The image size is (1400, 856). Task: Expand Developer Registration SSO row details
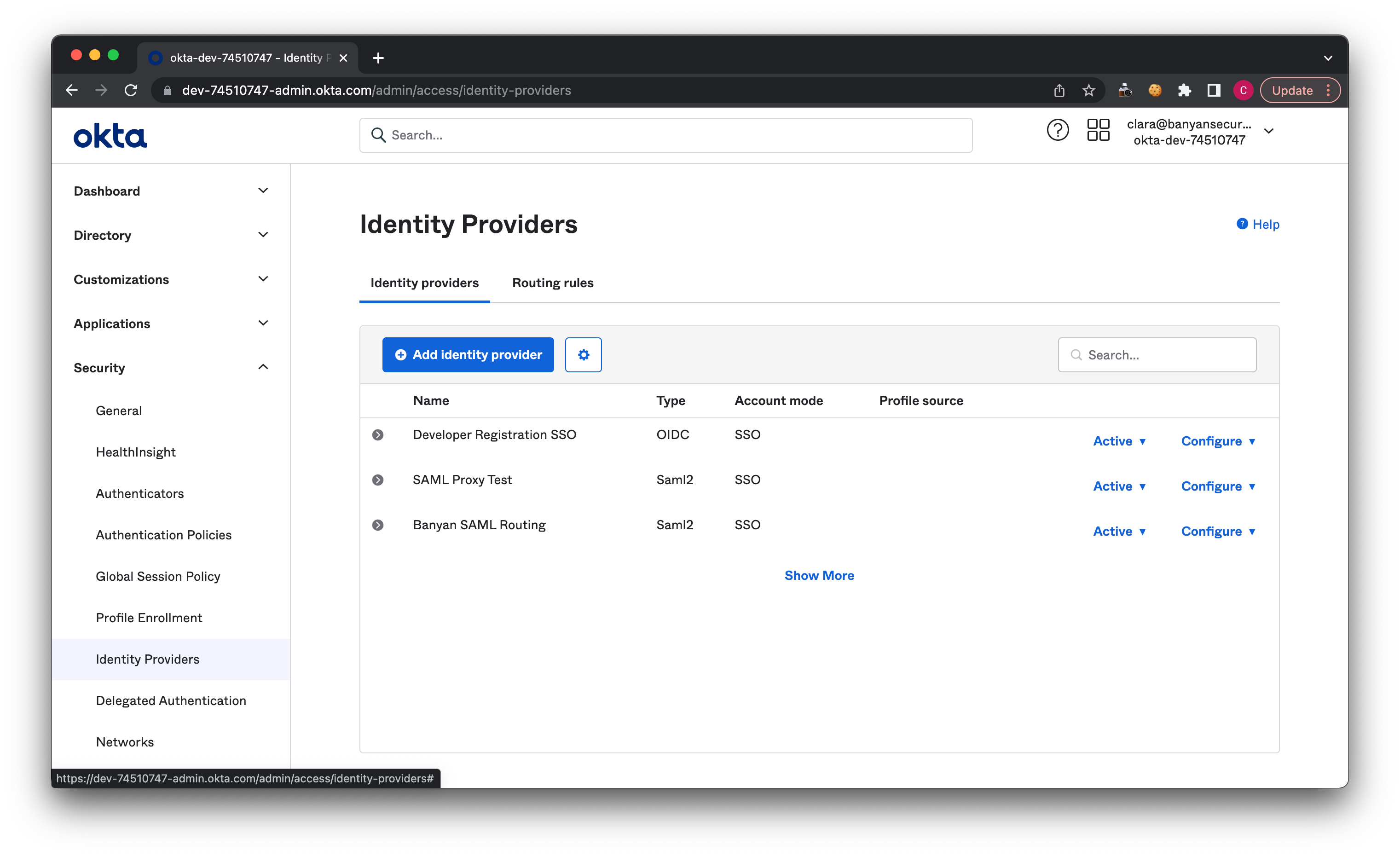[378, 435]
